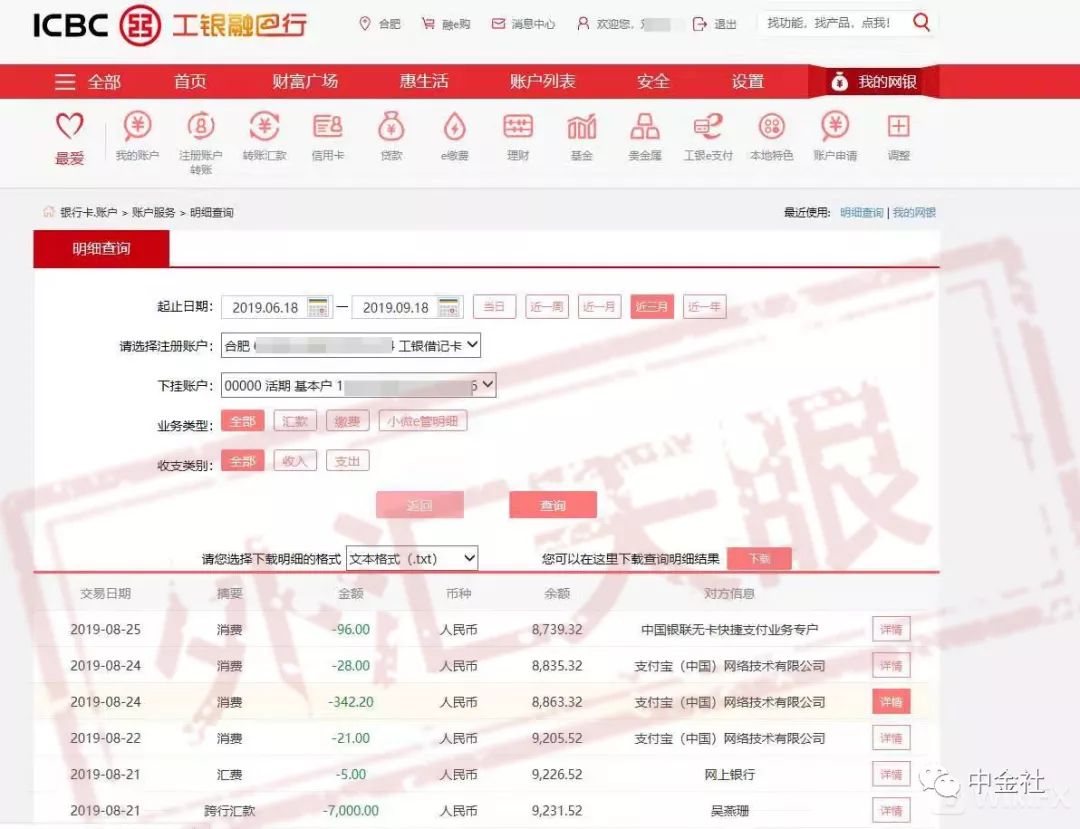Select 小微e管明细 business type
1080x829 pixels.
[x=423, y=421]
